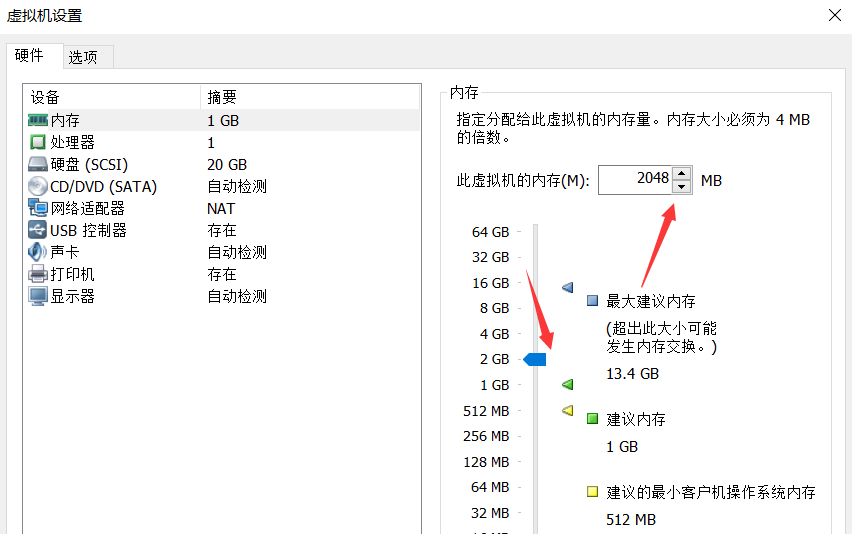This screenshot has height=534, width=852.
Task: Click the 4 GB scale label
Action: point(494,334)
